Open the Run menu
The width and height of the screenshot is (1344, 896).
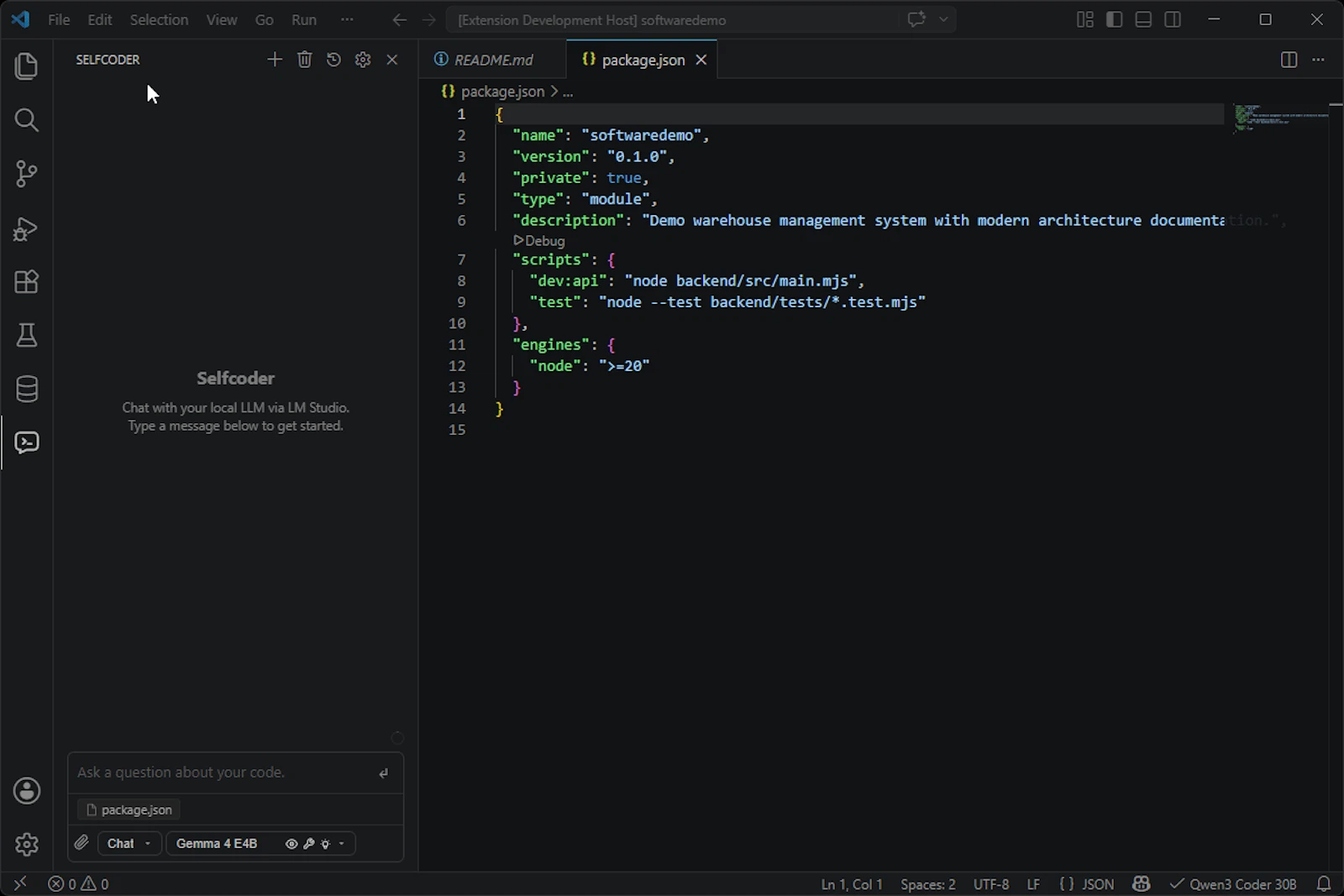tap(304, 19)
